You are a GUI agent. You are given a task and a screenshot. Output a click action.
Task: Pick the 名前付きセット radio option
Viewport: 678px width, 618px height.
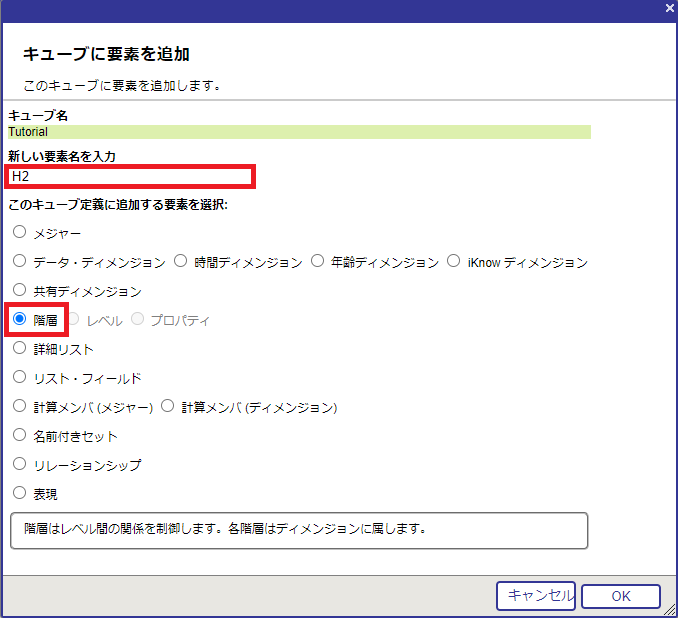(x=20, y=436)
